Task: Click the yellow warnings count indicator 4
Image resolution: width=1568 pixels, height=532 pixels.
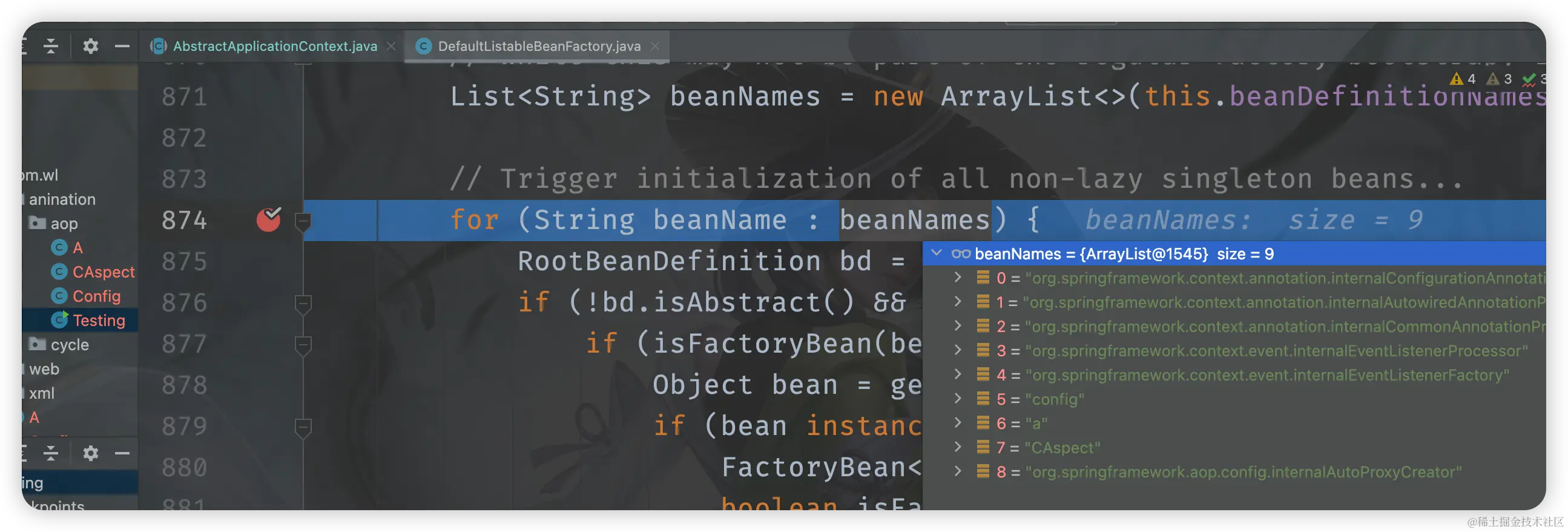Action: pos(1463,79)
